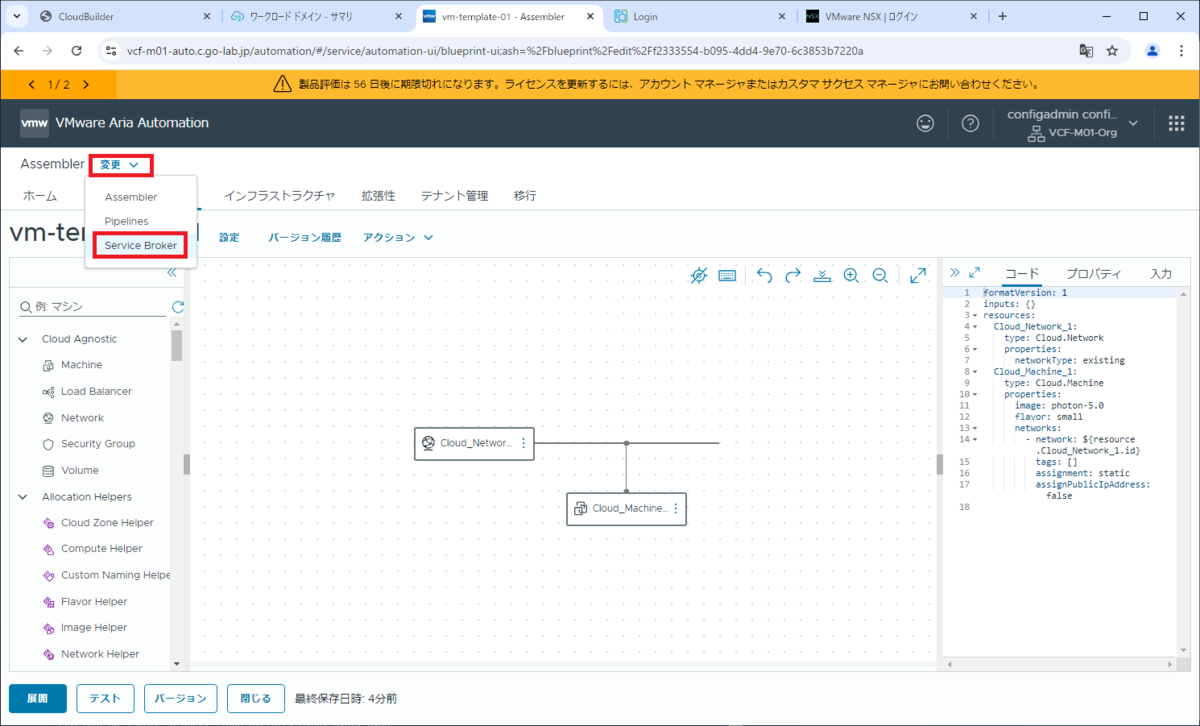Open the 拡張性 tab
1200x726 pixels.
tap(378, 196)
